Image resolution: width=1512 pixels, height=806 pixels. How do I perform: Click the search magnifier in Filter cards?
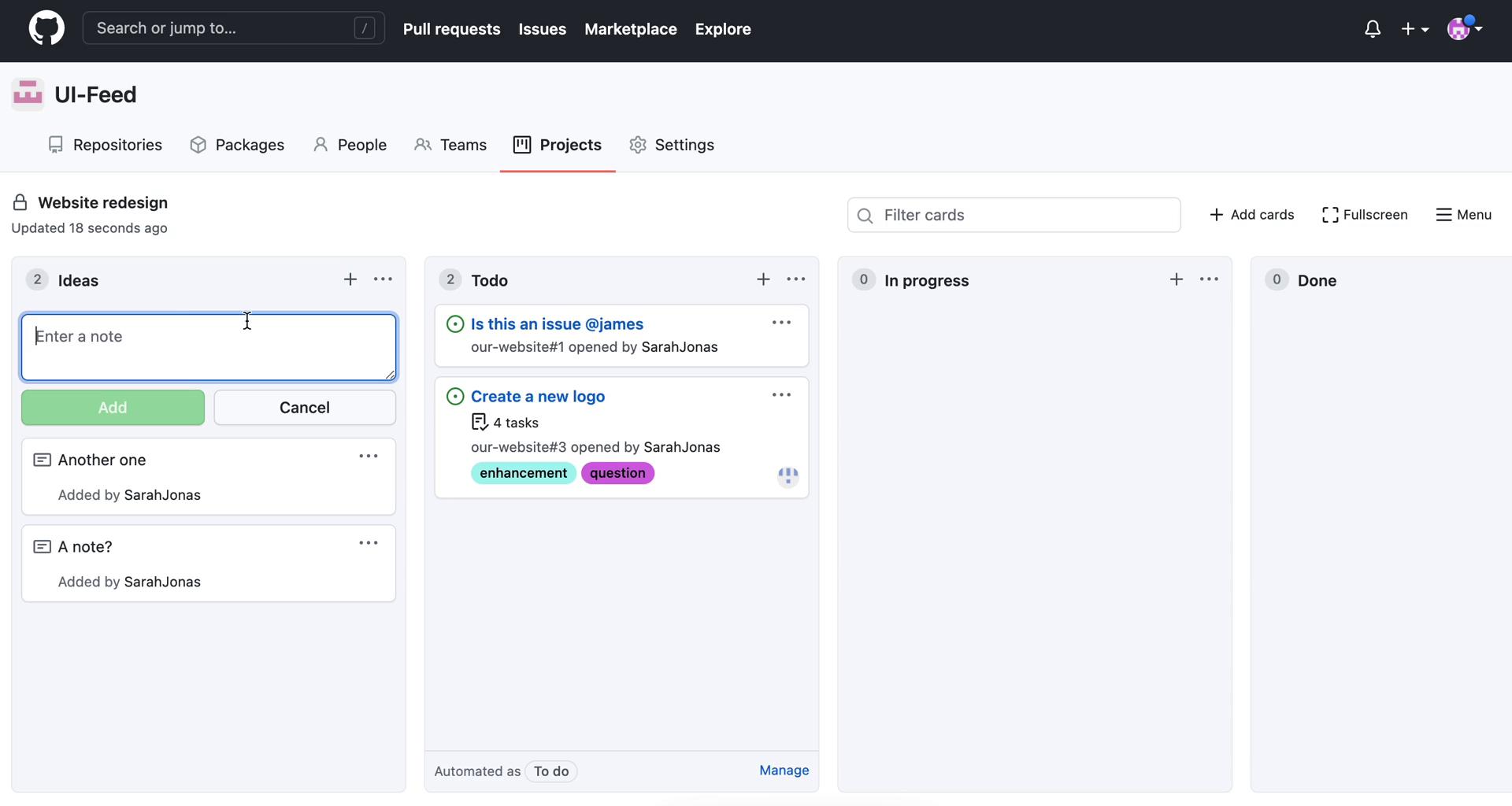coord(865,216)
